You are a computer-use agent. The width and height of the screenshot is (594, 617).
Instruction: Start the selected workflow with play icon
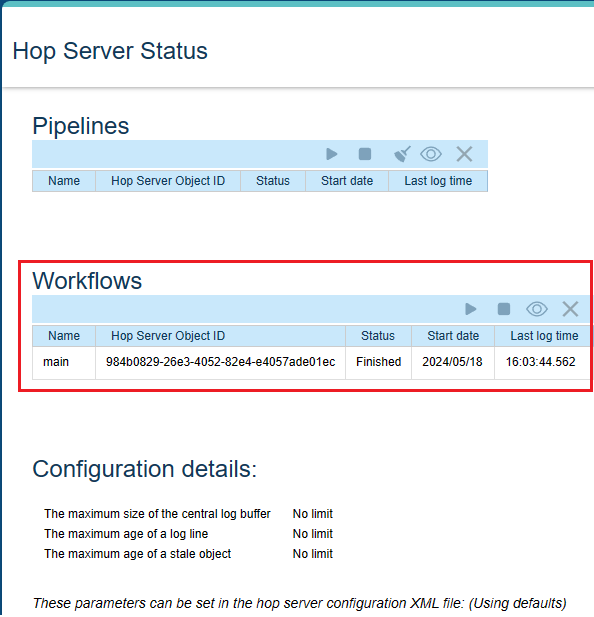click(470, 309)
